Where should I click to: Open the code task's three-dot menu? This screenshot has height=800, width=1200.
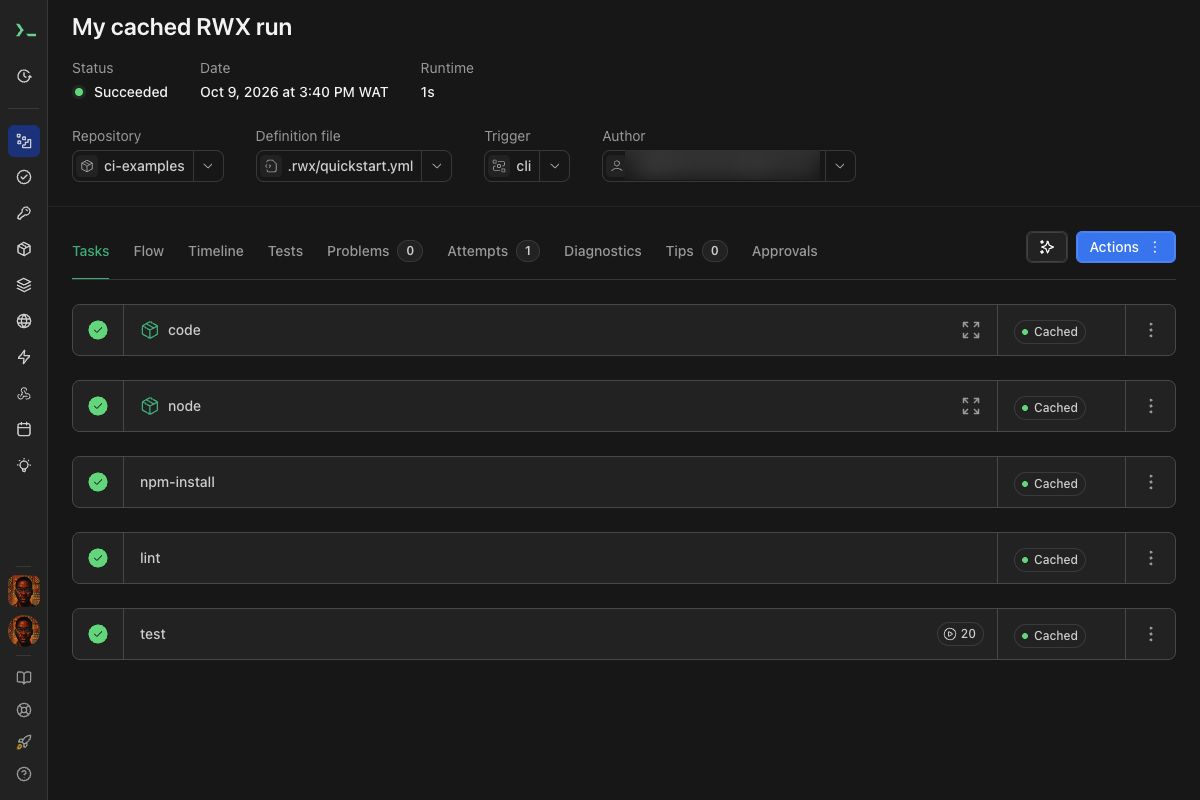[1151, 330]
